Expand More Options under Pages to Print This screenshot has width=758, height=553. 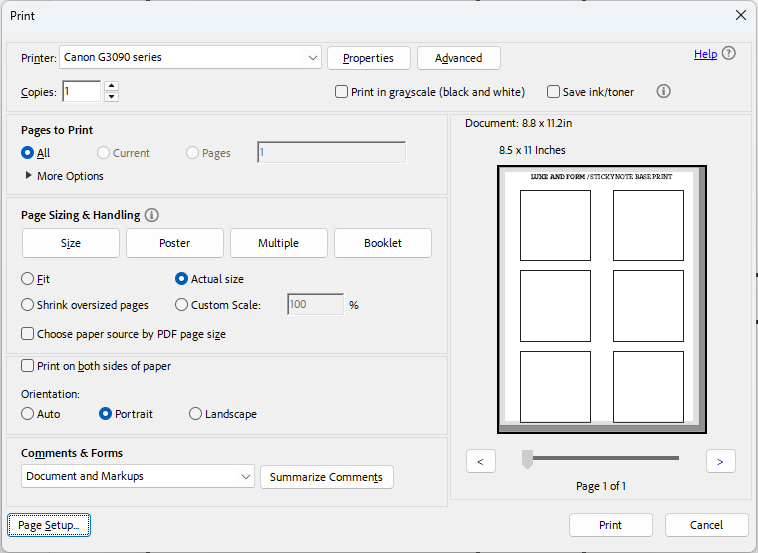point(28,176)
